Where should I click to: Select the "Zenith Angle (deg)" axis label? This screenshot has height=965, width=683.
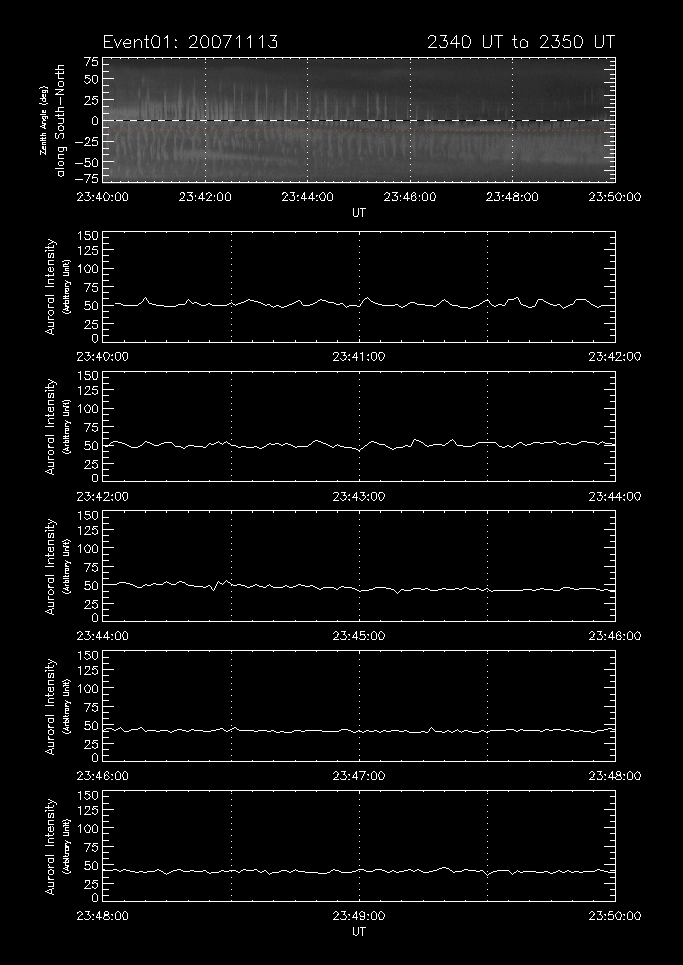(44, 121)
